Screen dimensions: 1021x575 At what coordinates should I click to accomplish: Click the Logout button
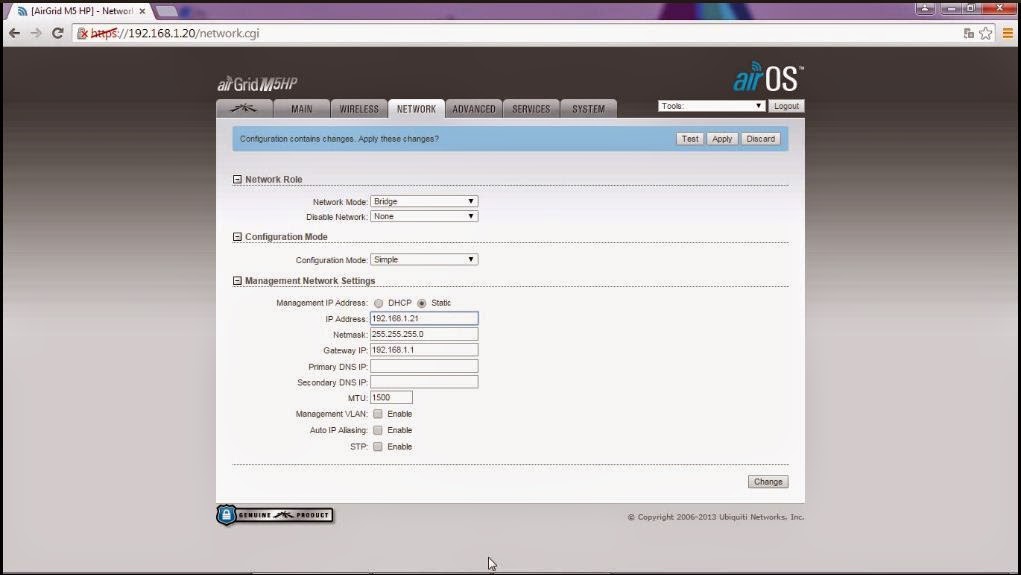pyautogui.click(x=786, y=106)
